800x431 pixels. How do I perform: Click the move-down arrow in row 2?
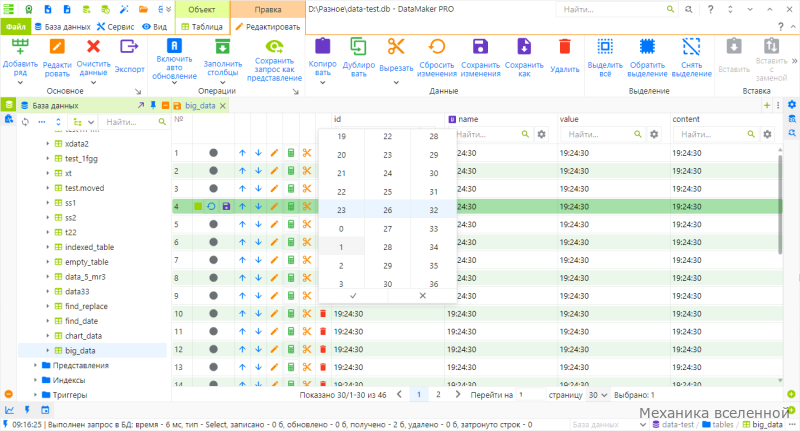(x=259, y=171)
